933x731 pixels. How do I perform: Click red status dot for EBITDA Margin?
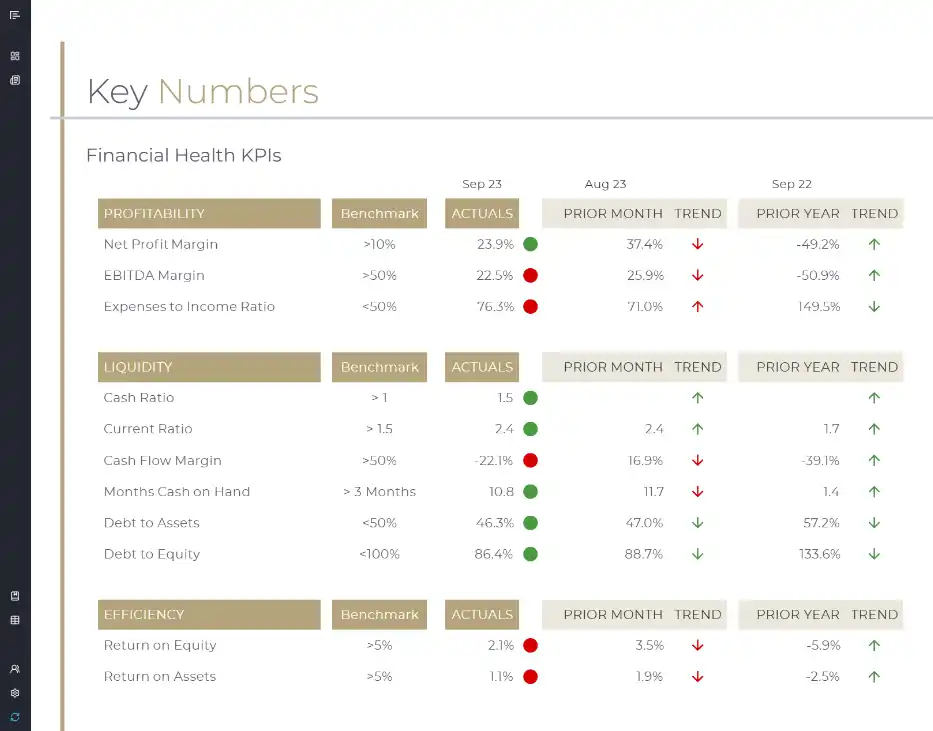click(530, 275)
